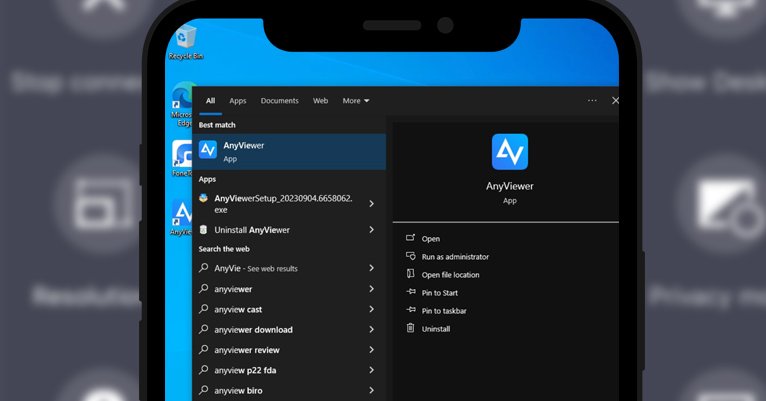This screenshot has width=766, height=401.
Task: Click the Pin to Start pin icon
Action: click(x=411, y=292)
